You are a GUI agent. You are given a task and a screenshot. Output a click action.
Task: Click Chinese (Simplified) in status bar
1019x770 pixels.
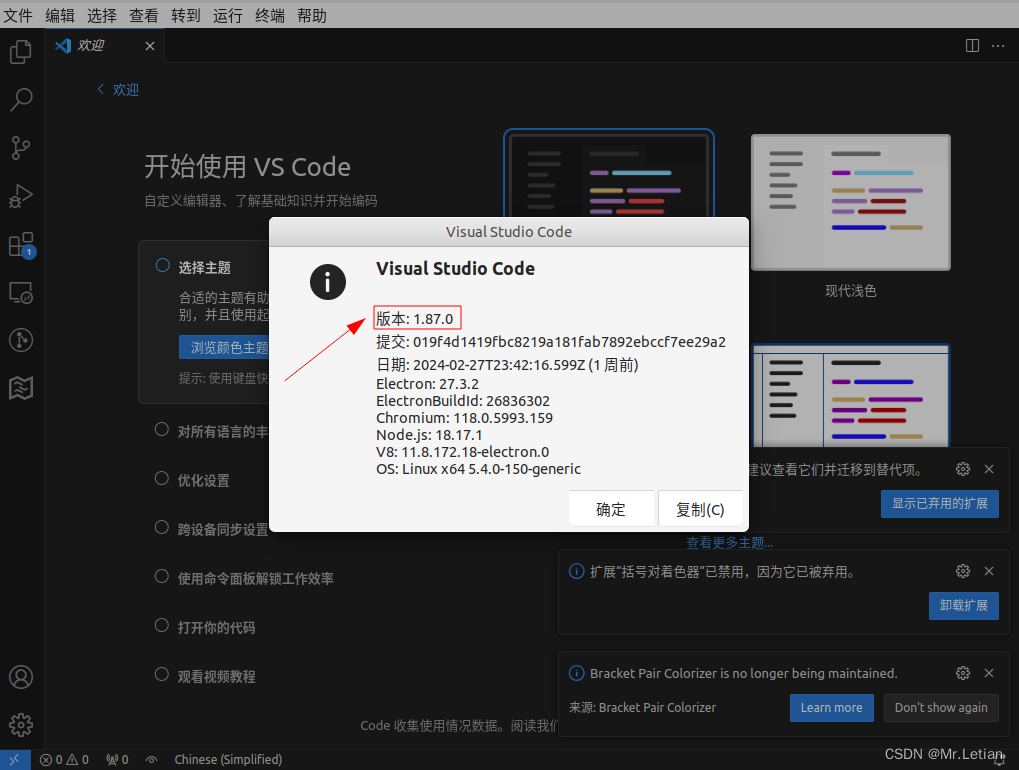tap(228, 760)
